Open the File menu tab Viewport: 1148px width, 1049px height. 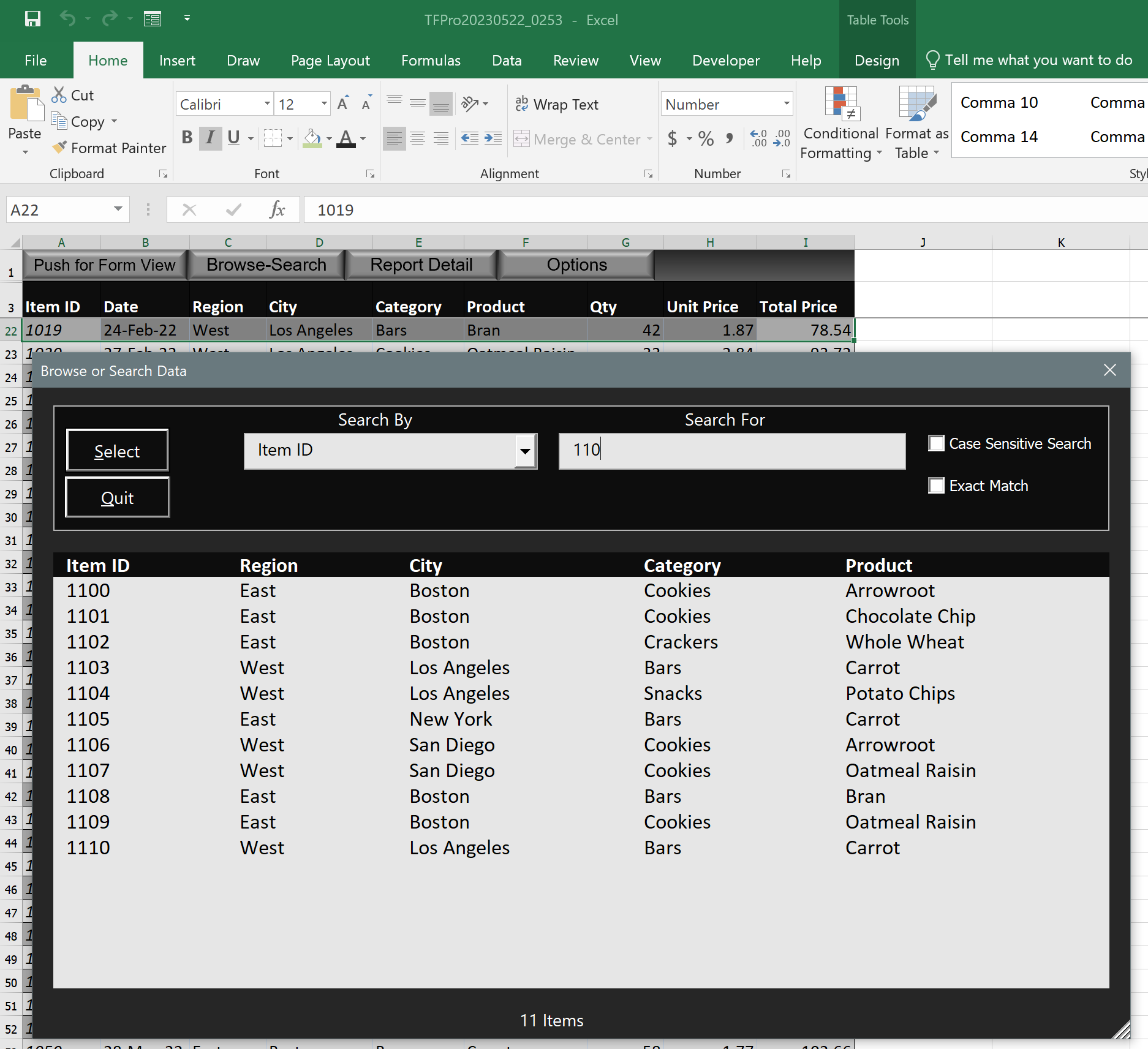coord(36,61)
